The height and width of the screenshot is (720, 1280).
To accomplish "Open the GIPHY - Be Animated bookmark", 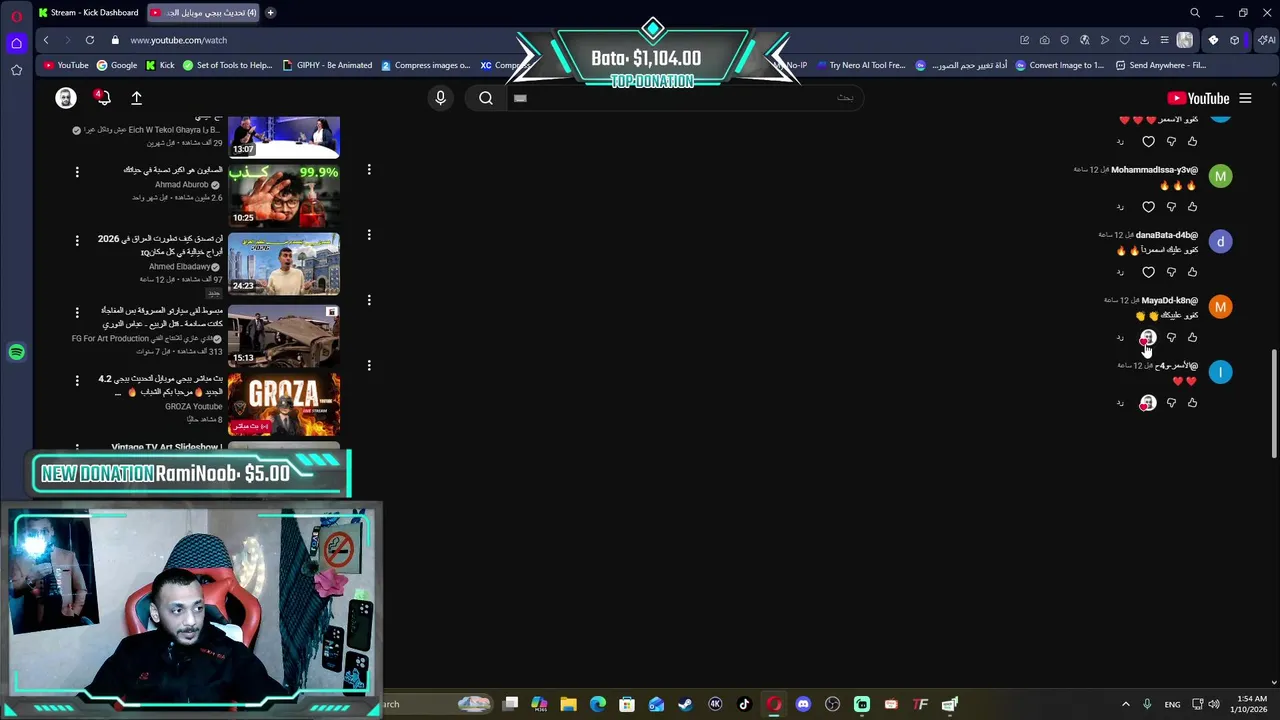I will tap(328, 65).
